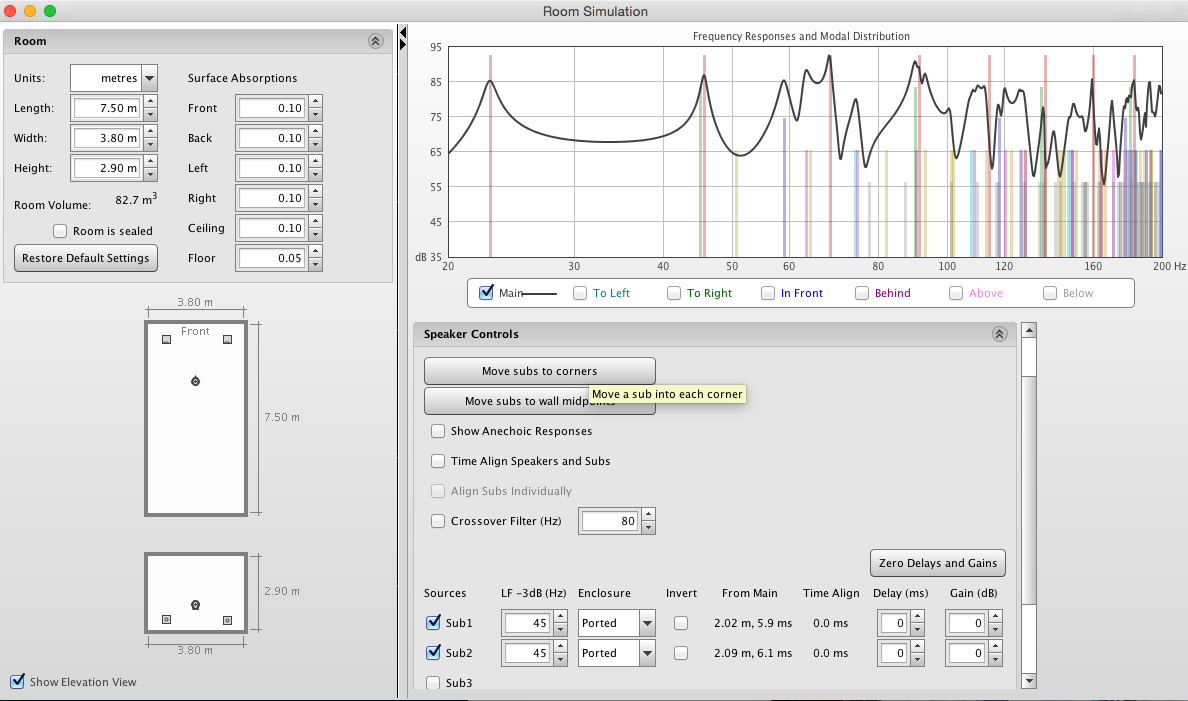
Task: Click Move subs to corners button
Action: [539, 371]
